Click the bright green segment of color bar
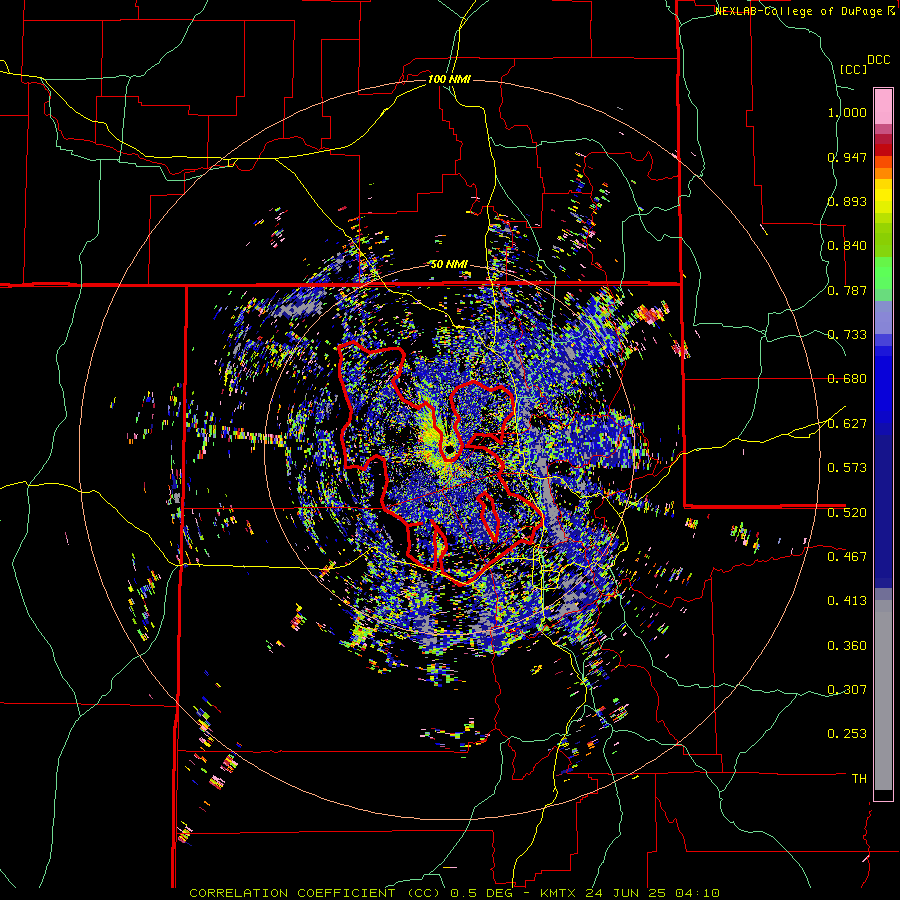Image resolution: width=900 pixels, height=900 pixels. [x=883, y=273]
